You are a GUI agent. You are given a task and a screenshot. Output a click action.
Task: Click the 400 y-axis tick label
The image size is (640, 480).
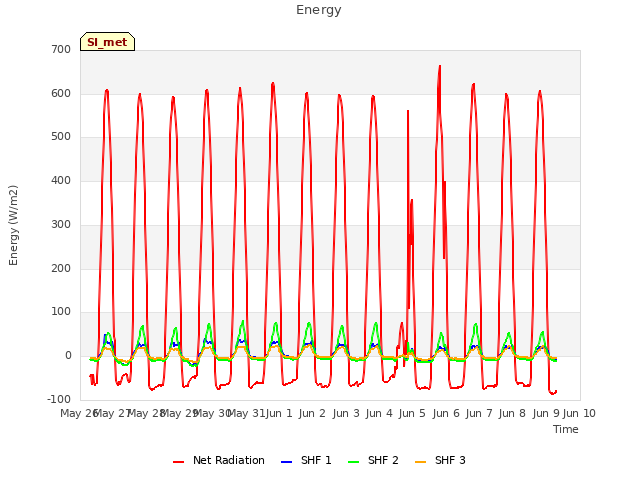[61, 180]
